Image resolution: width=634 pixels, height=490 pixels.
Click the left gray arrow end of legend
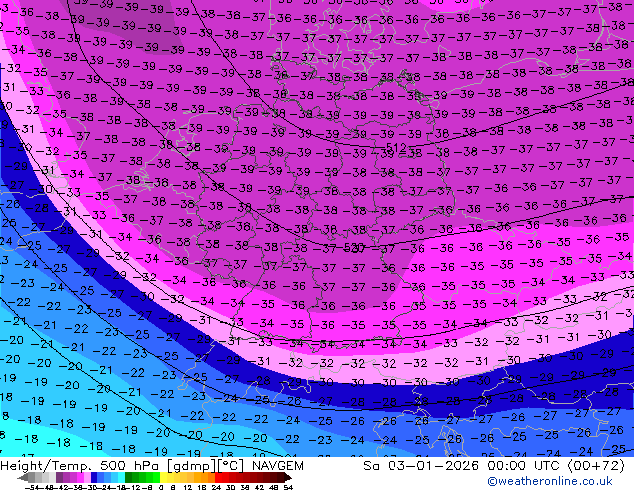point(23,477)
